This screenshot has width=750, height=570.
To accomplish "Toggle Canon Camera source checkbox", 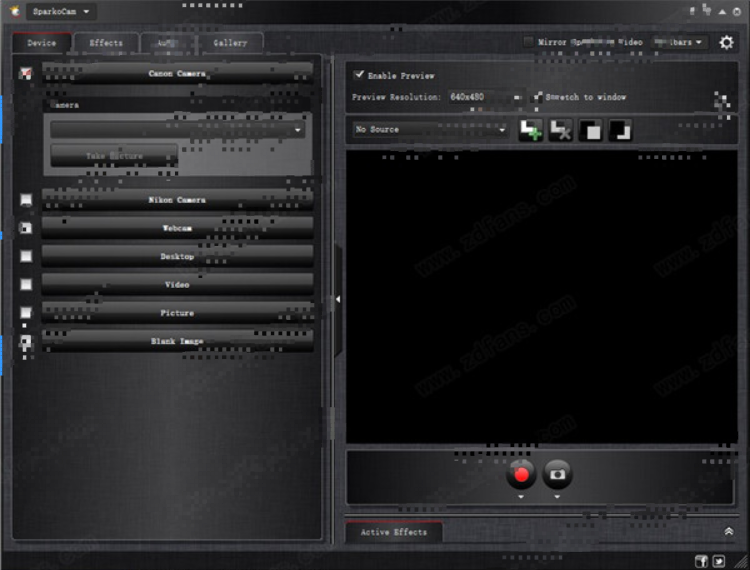I will point(26,73).
